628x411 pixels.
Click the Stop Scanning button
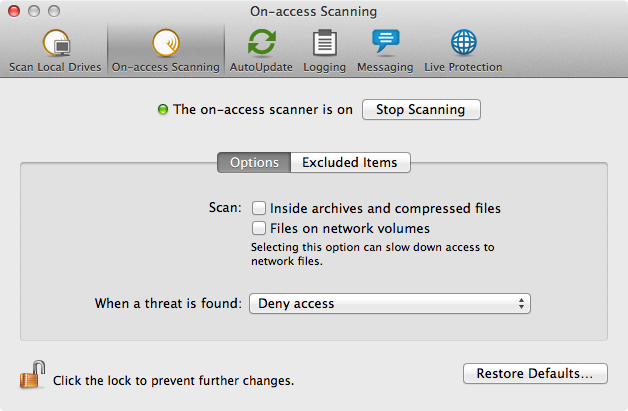[421, 109]
